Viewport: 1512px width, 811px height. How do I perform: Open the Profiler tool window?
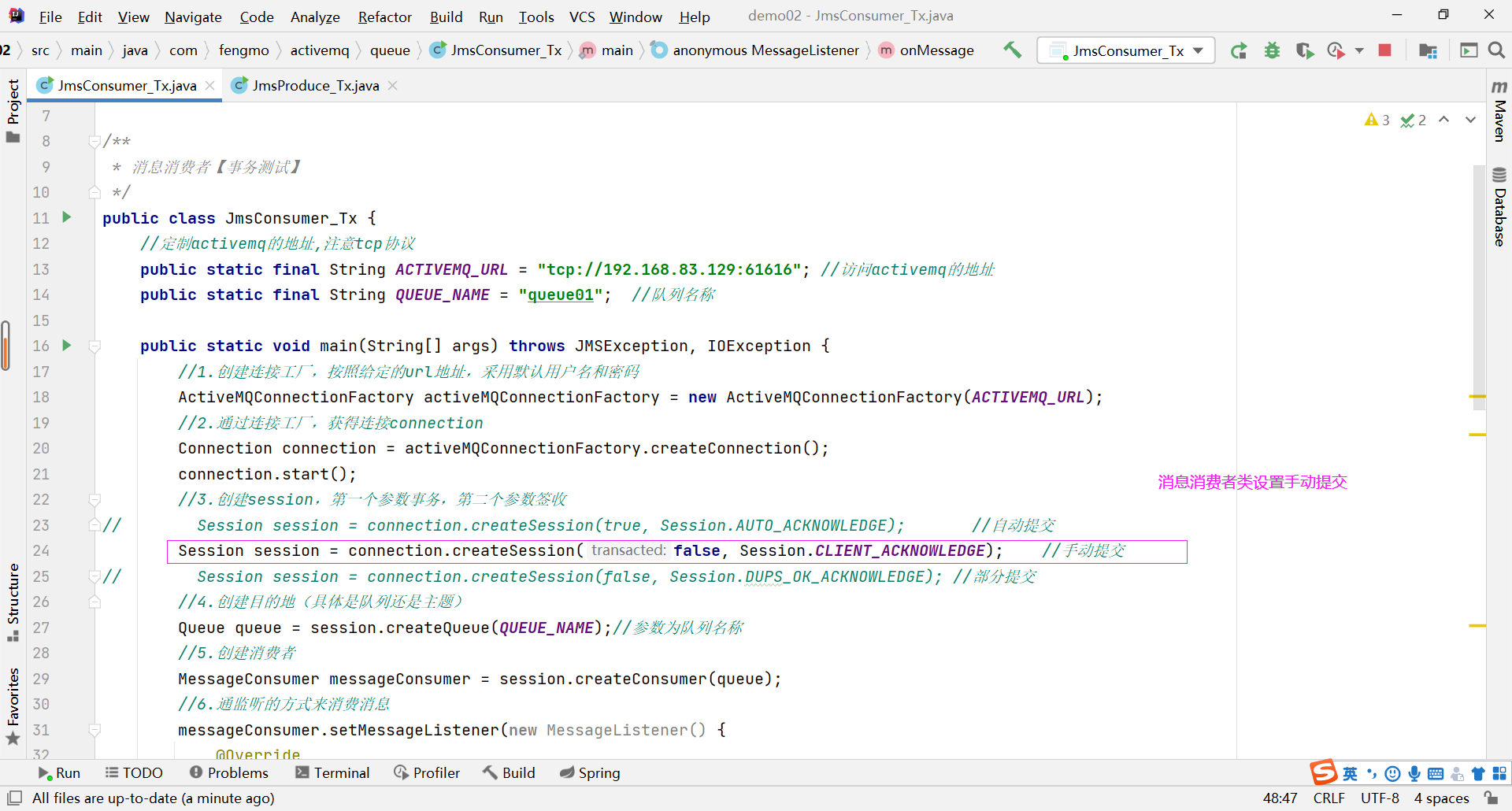[427, 772]
